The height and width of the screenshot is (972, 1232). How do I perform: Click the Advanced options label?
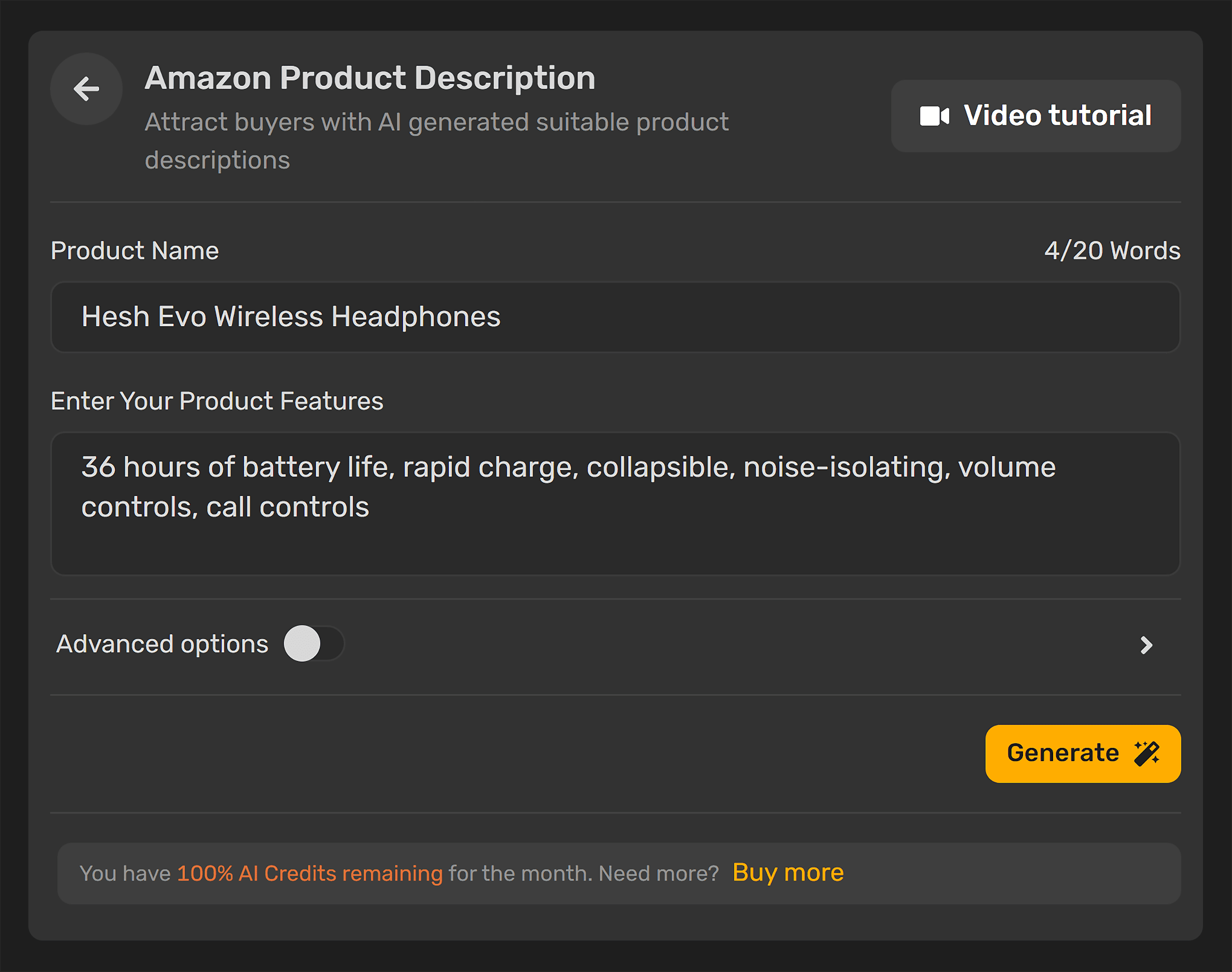[x=162, y=644]
